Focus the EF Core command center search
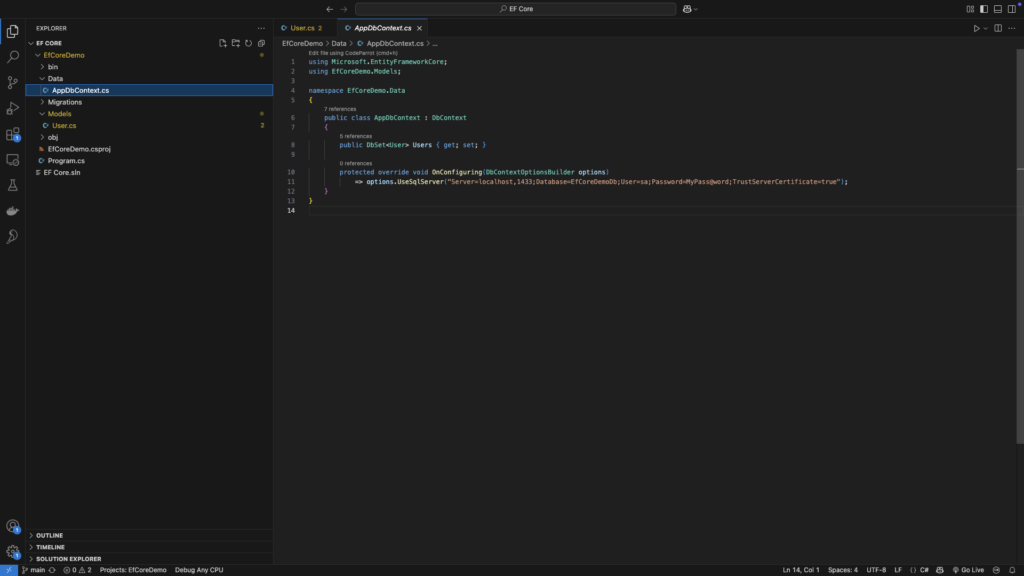This screenshot has width=1024, height=576. (x=515, y=9)
